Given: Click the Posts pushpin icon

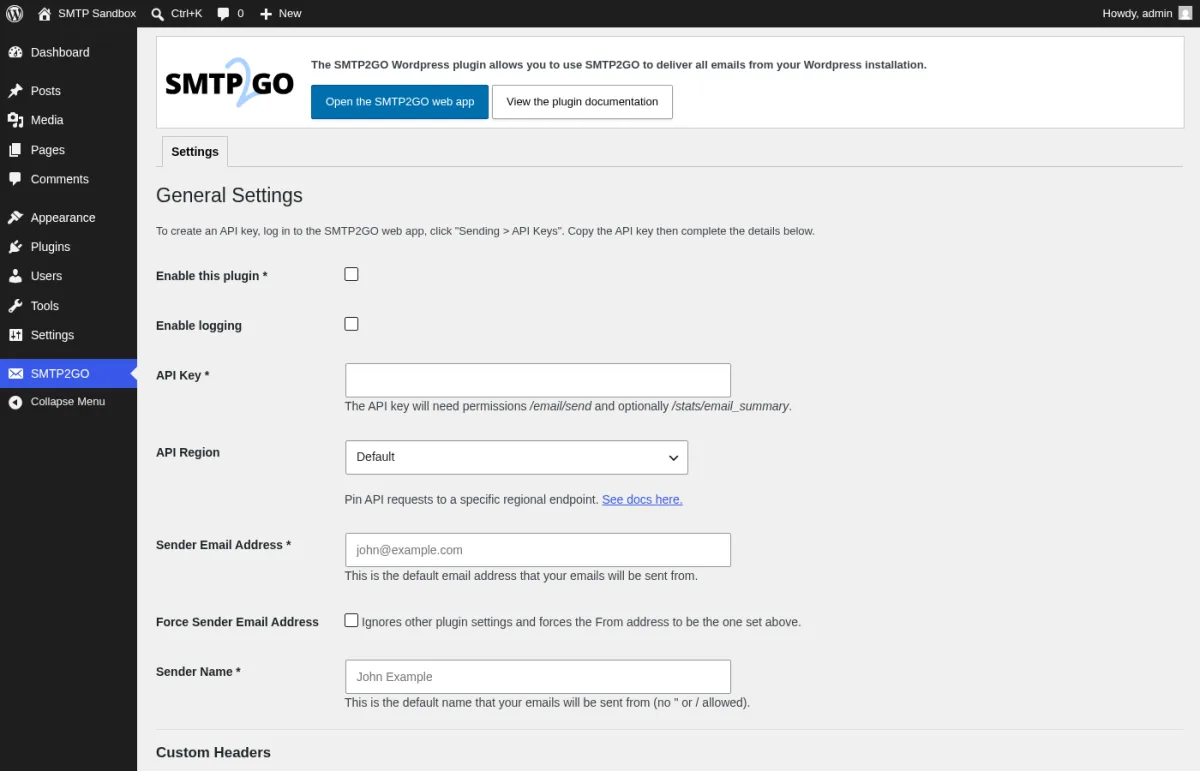Looking at the screenshot, I should point(15,91).
